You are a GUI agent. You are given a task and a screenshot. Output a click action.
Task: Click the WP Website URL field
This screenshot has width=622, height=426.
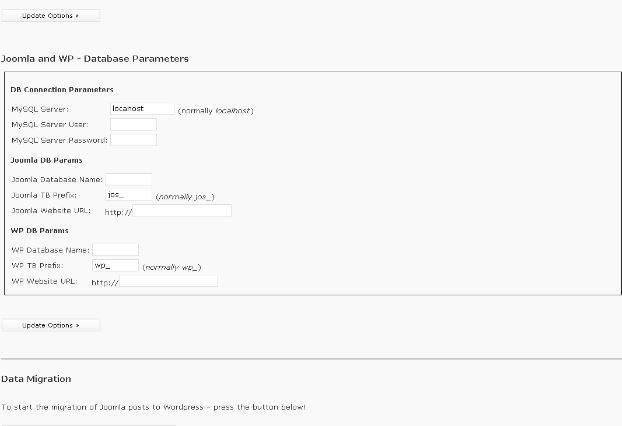(168, 281)
